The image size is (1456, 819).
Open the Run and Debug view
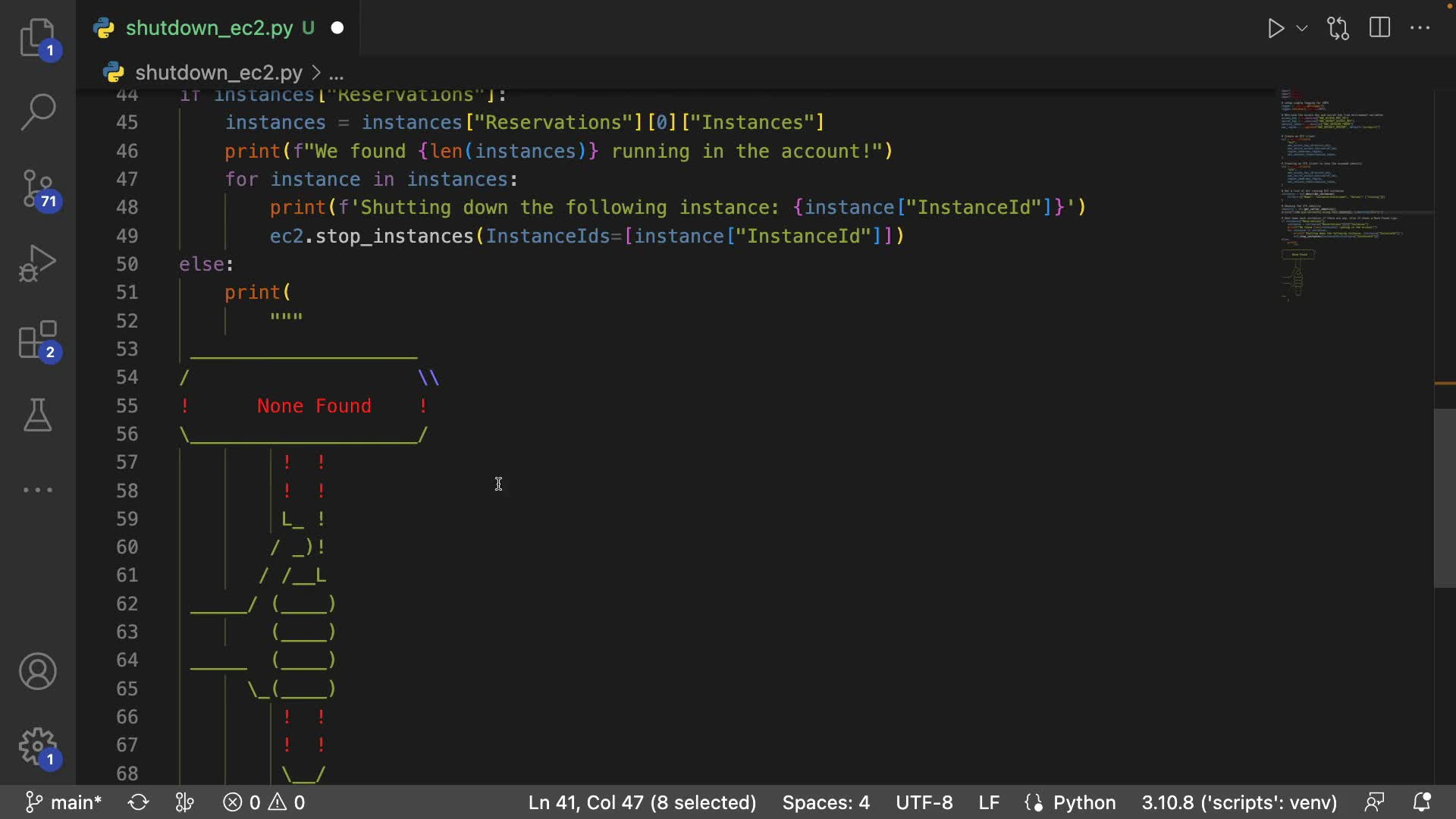[x=37, y=263]
